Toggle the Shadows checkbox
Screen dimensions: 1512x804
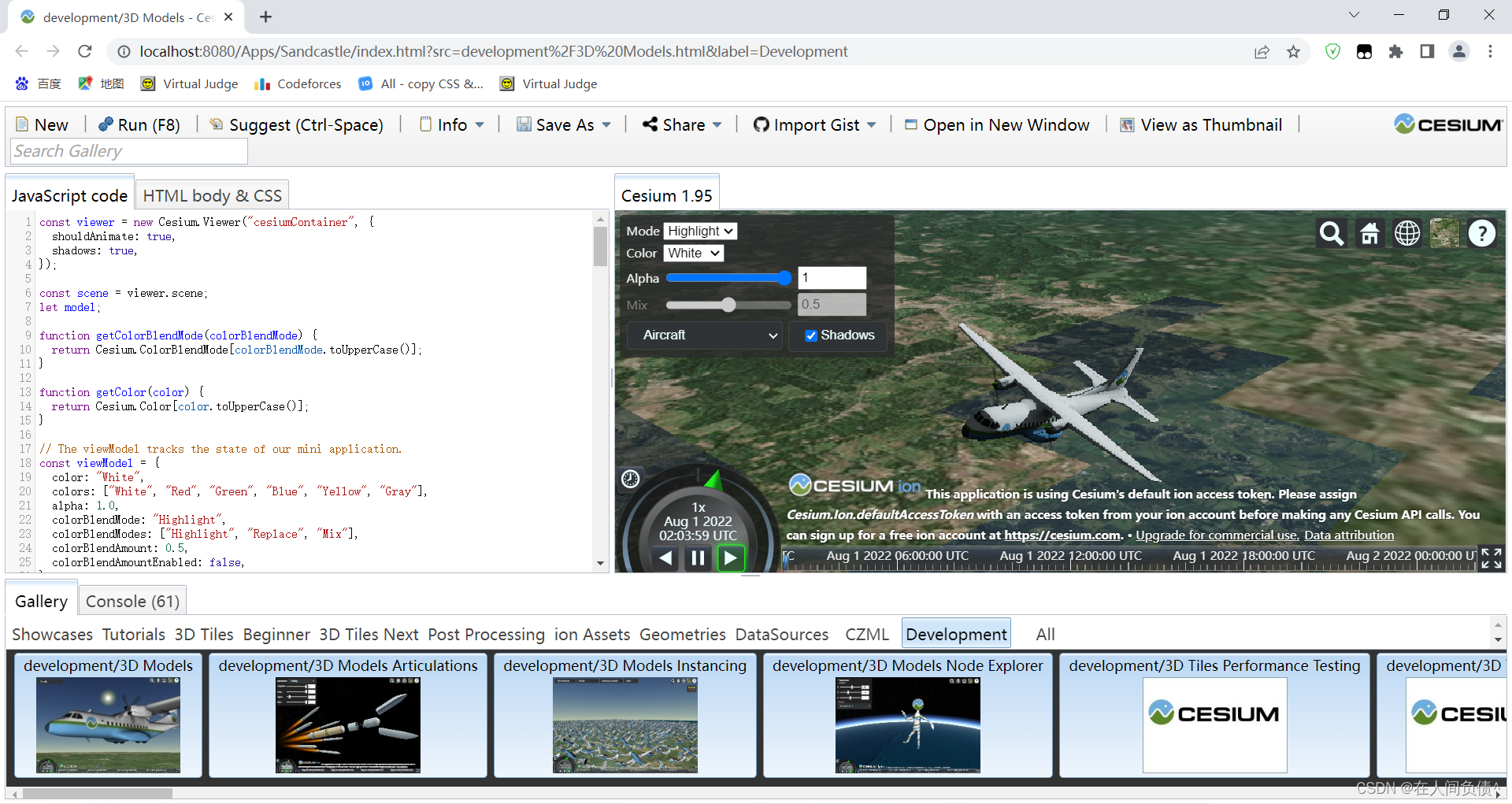(x=811, y=335)
